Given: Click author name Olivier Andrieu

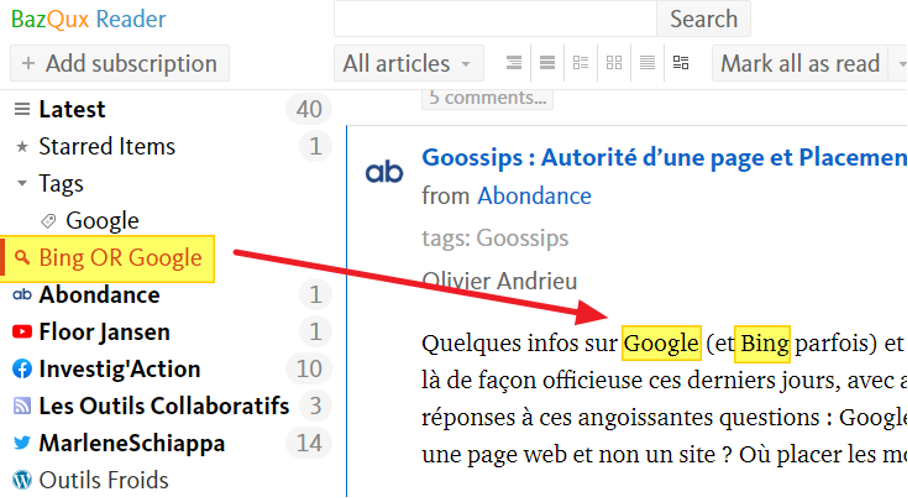Looking at the screenshot, I should click(499, 281).
